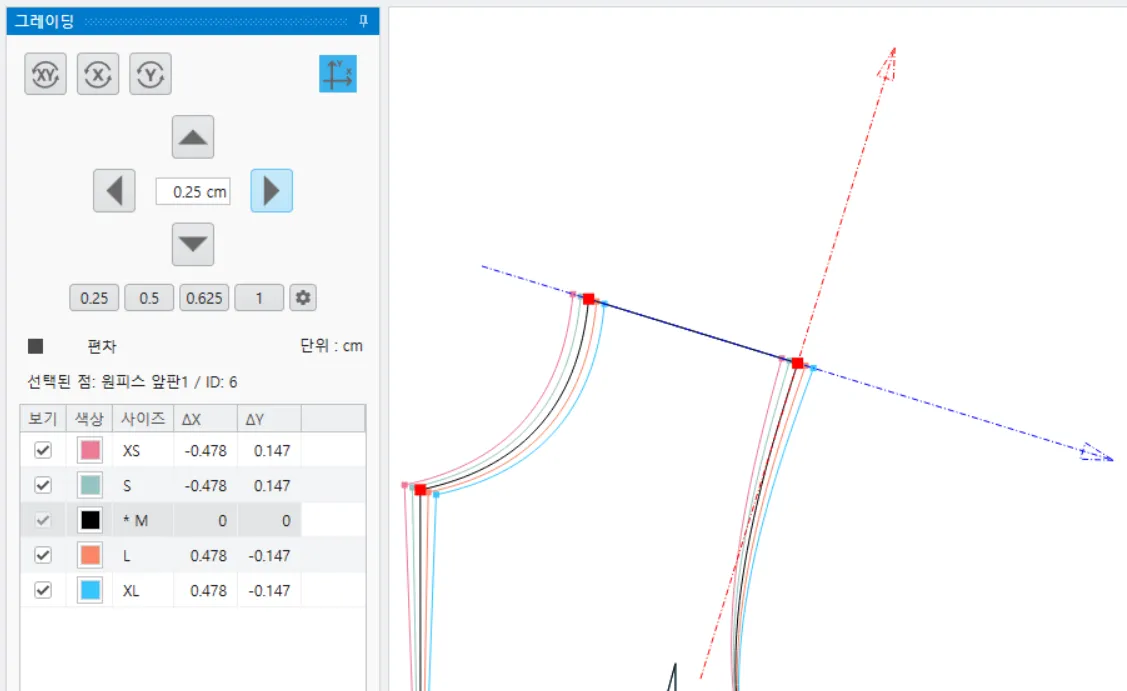
Task: Toggle visibility checkbox for S size
Action: pyautogui.click(x=43, y=485)
